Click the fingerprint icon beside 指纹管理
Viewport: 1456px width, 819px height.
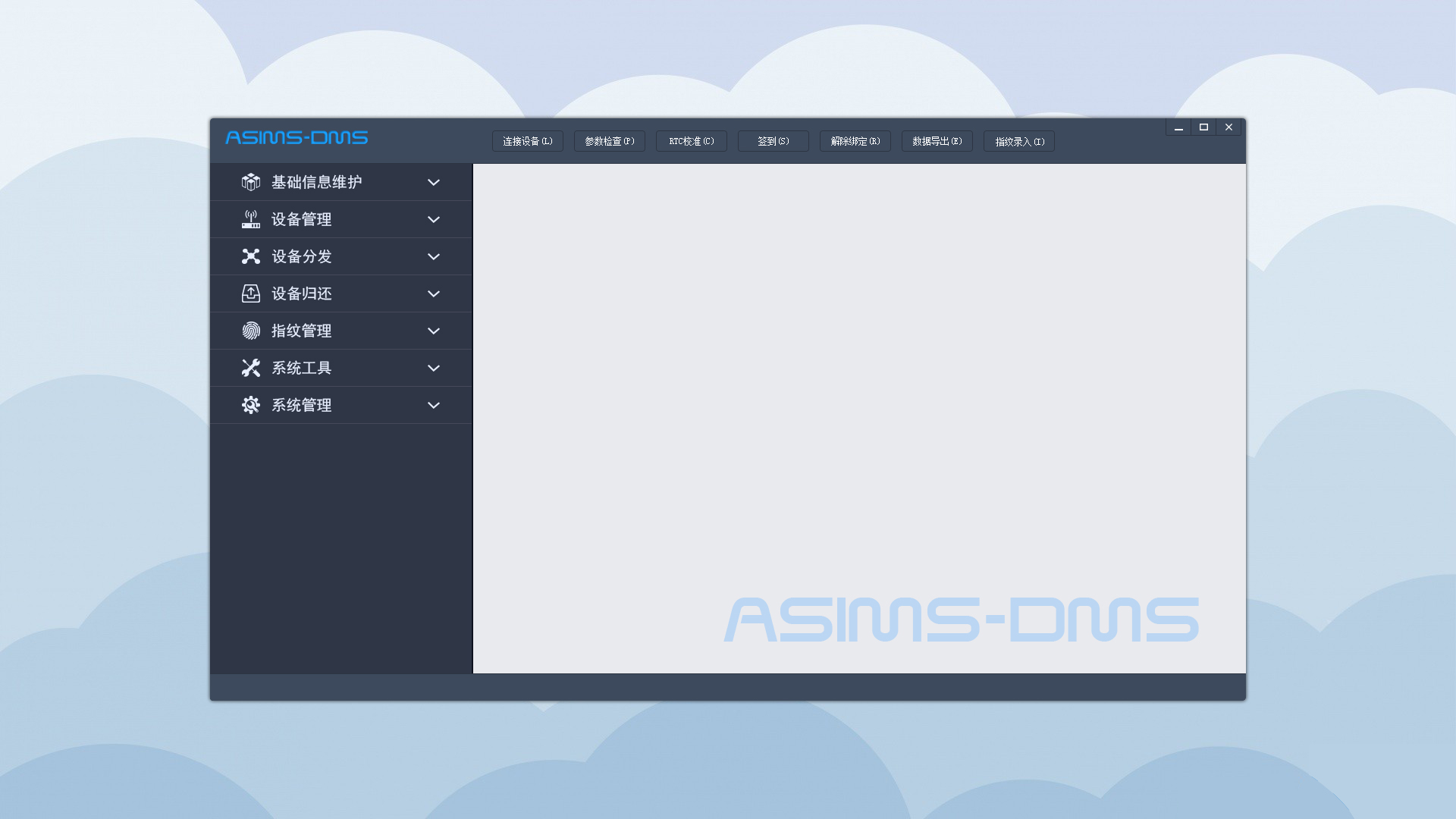pyautogui.click(x=251, y=331)
